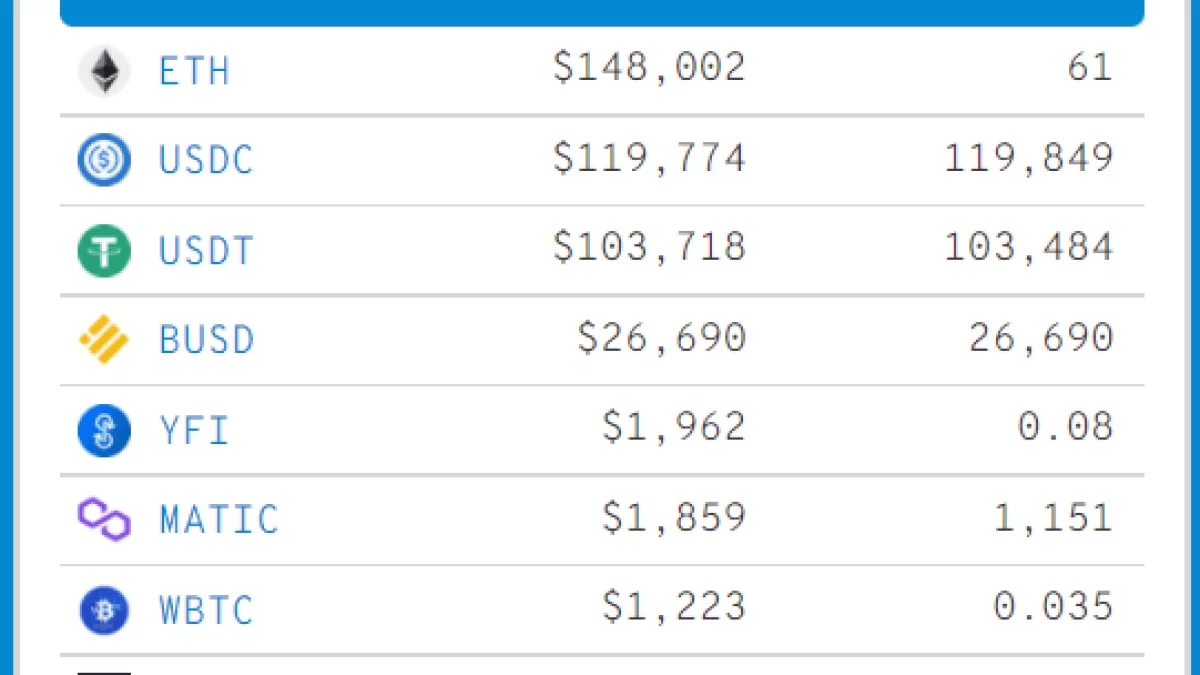Click the yellow BUSD logo icon
This screenshot has height=675, width=1200.
coord(104,340)
